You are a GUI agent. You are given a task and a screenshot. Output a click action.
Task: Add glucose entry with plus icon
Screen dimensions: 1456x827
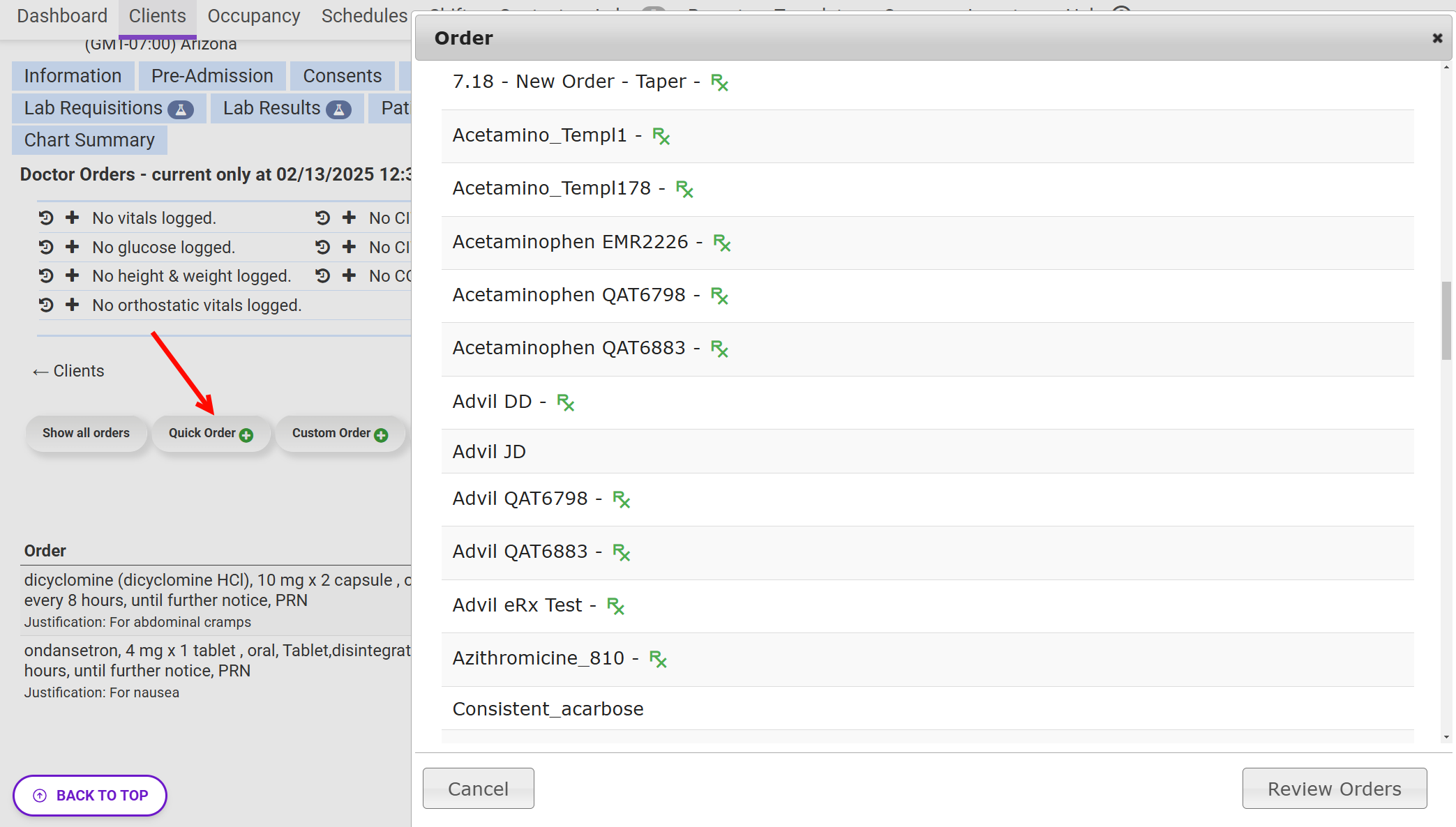point(72,247)
